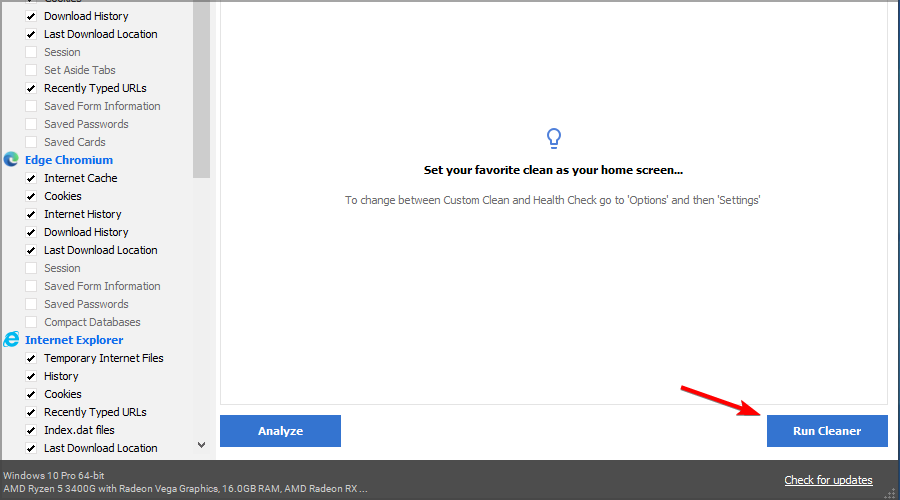Toggle Last Download Location in the section above Edge Chromium

pos(31,34)
